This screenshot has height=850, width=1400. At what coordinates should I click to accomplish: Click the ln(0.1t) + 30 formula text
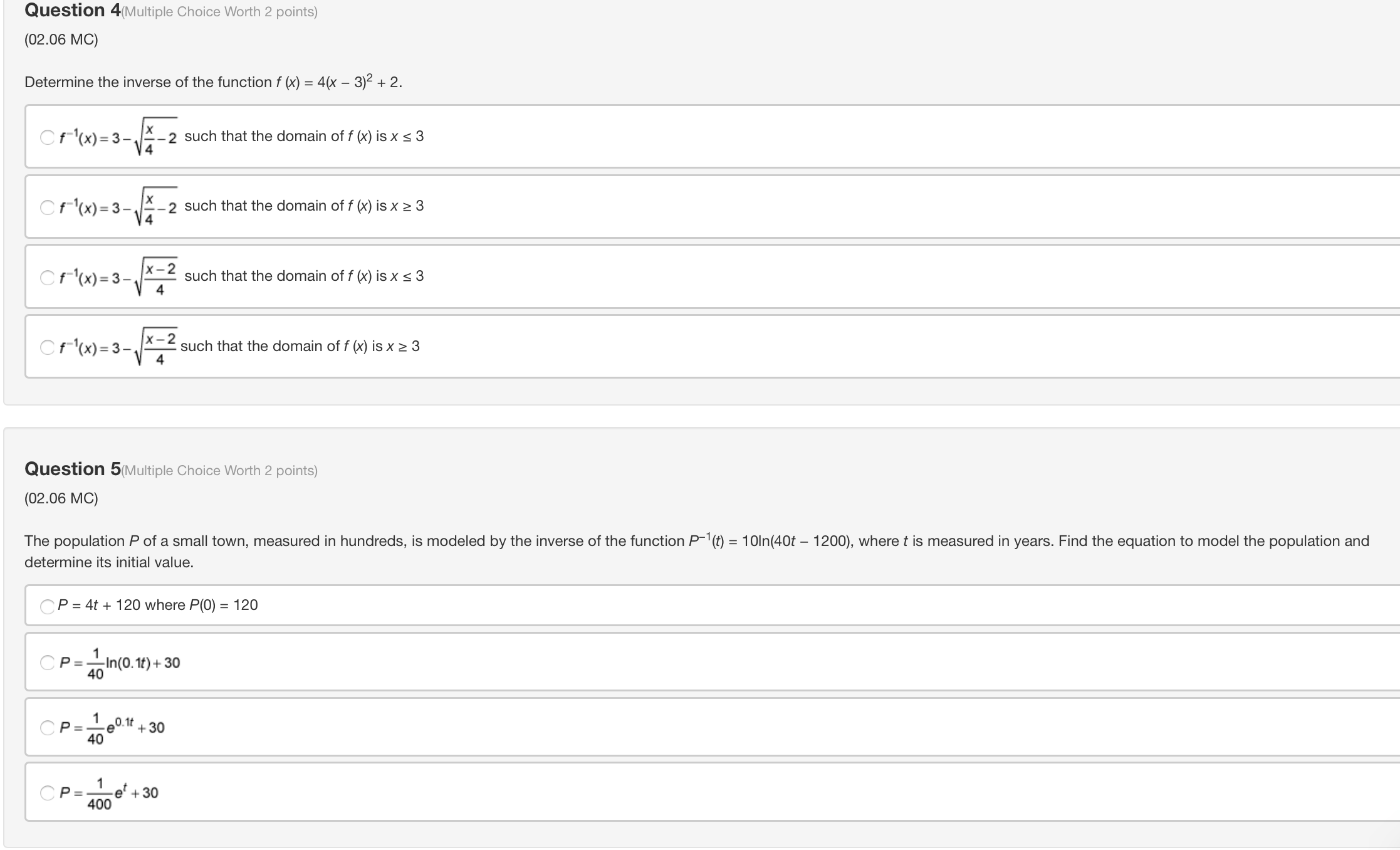pos(142,663)
